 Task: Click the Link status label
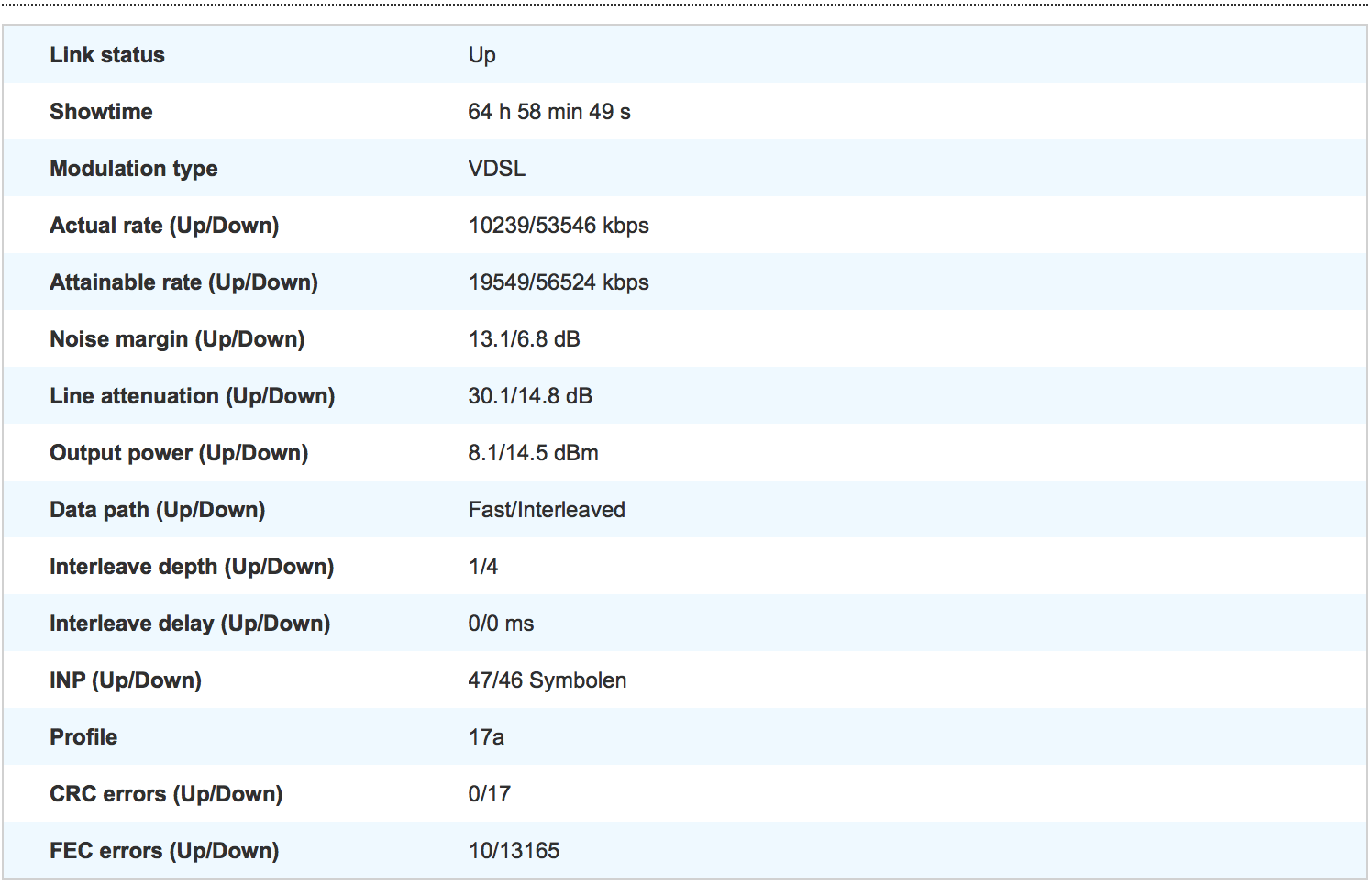point(107,55)
